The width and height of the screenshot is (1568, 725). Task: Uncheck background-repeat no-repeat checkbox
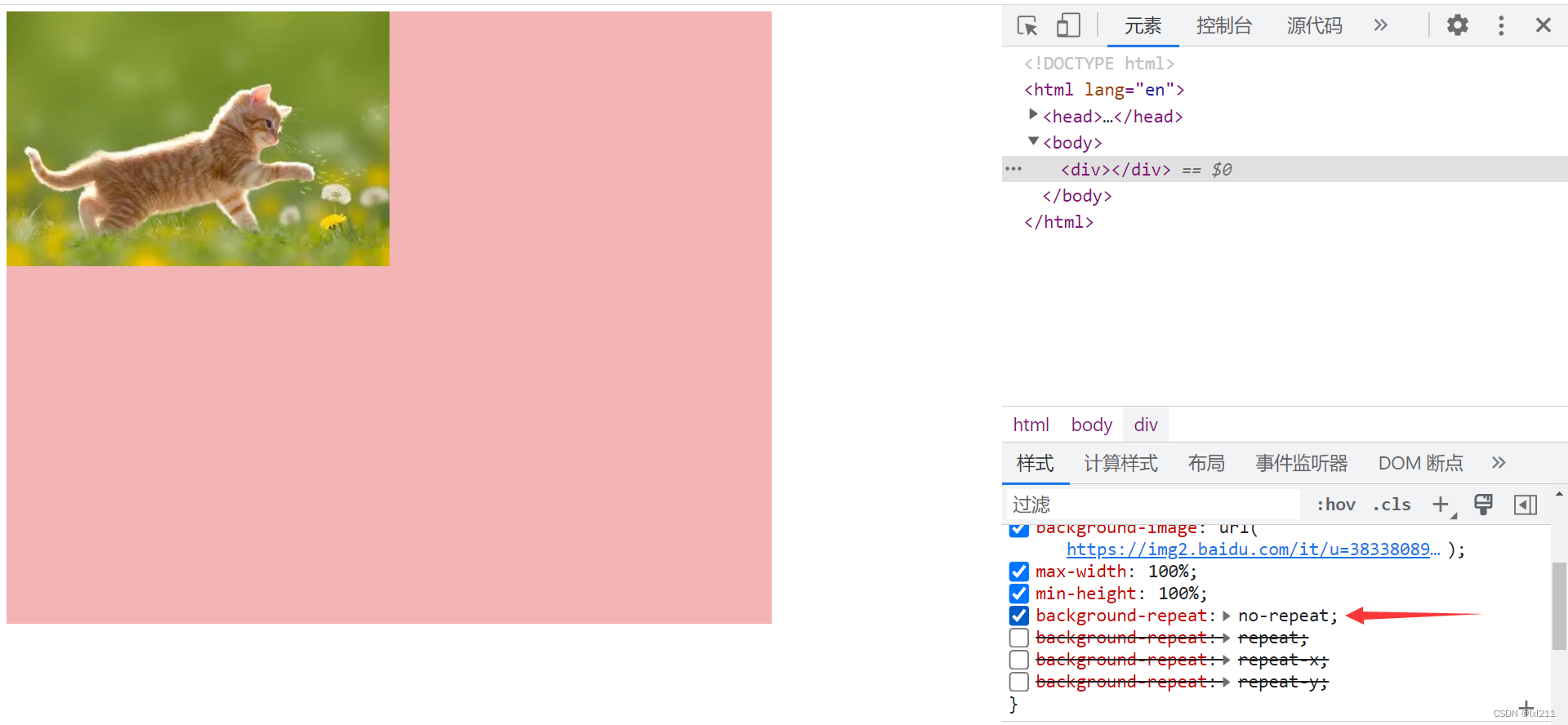1018,616
